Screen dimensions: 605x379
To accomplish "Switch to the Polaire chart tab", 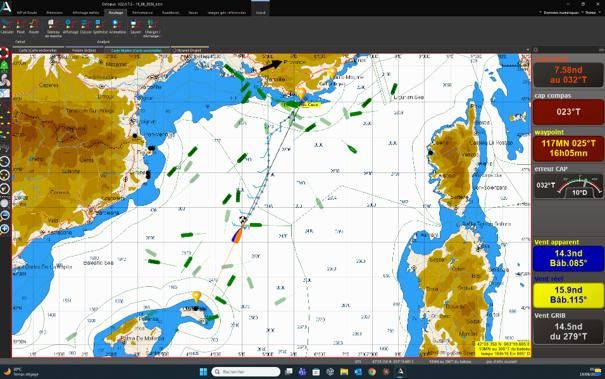I will [x=84, y=50].
